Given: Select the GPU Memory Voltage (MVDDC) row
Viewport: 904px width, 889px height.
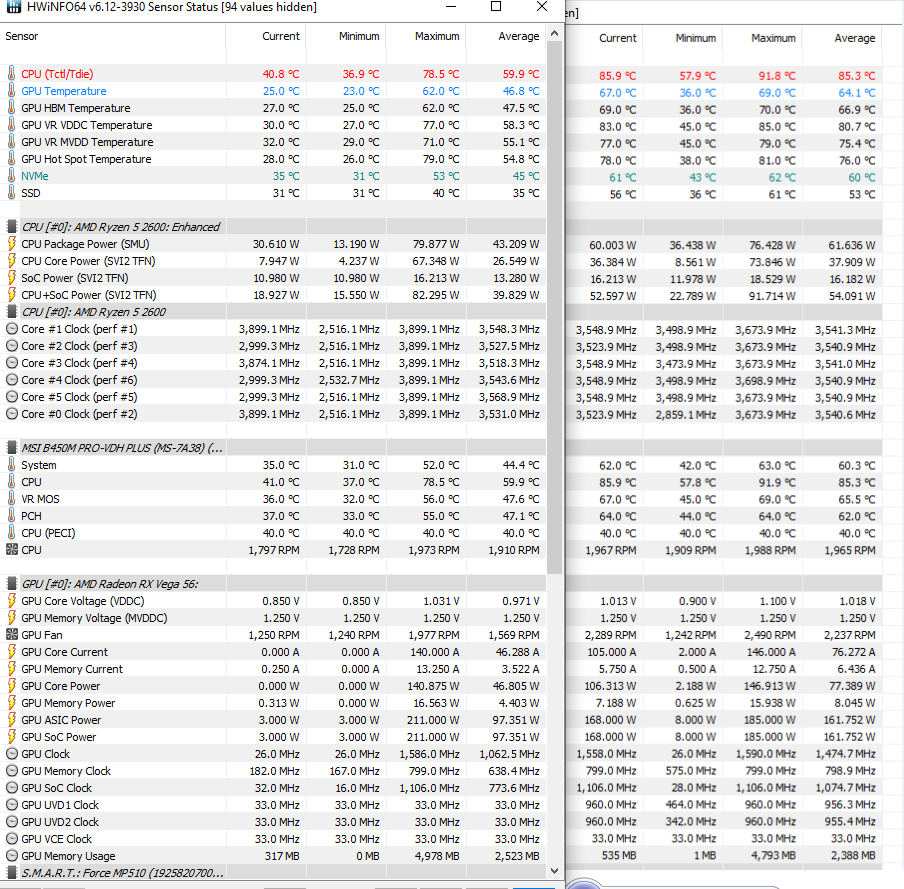Looking at the screenshot, I should (273, 618).
